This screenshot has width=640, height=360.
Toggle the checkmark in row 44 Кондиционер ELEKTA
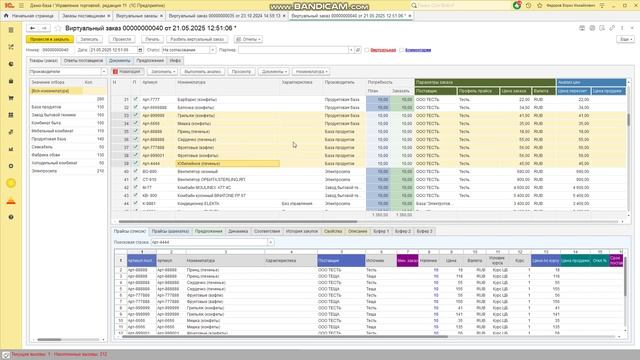pos(135,203)
